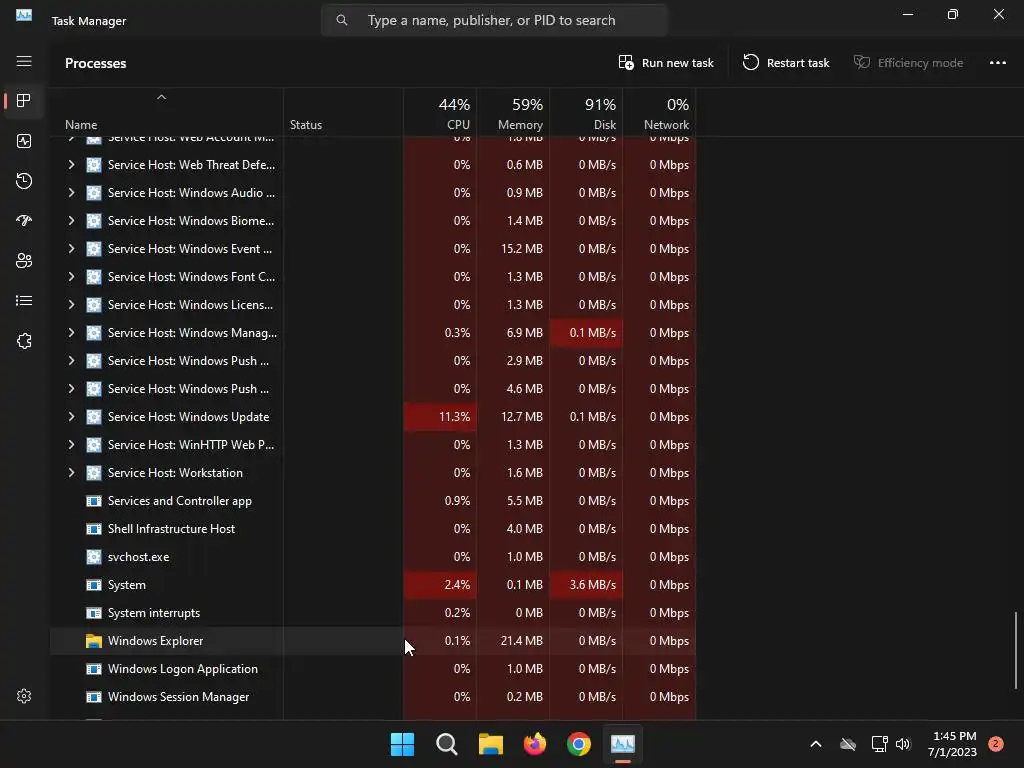This screenshot has width=1024, height=768.
Task: Click the Windows Explorer folder icon
Action: tap(94, 641)
